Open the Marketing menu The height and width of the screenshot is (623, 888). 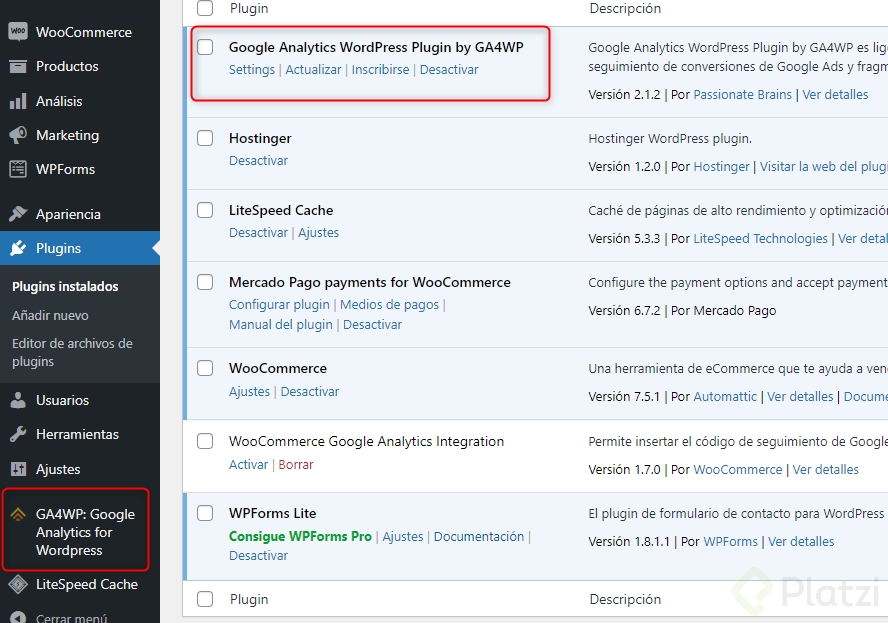[67, 135]
